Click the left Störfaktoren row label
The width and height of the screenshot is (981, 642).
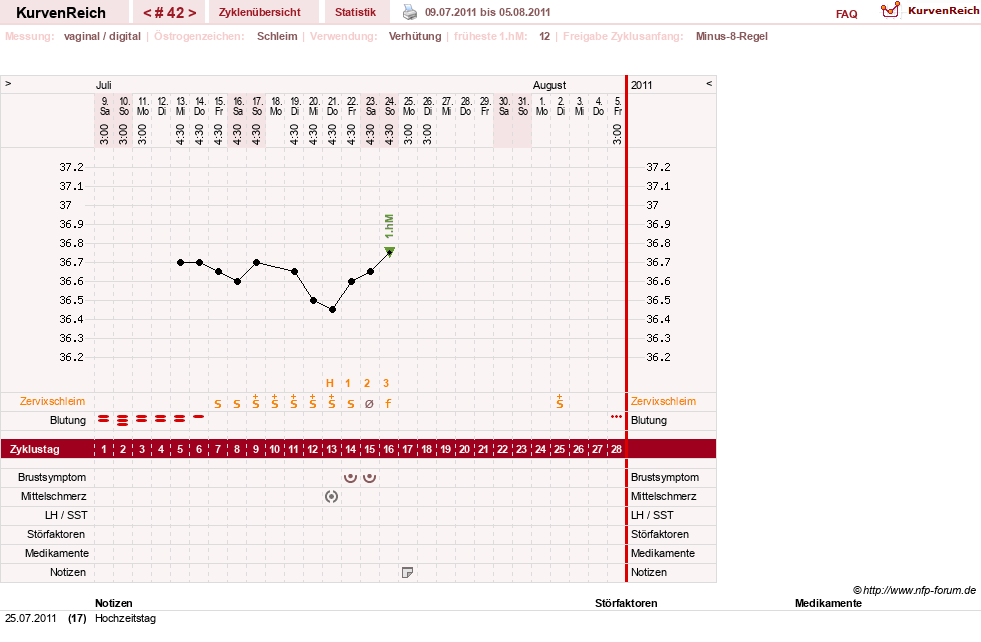click(56, 534)
